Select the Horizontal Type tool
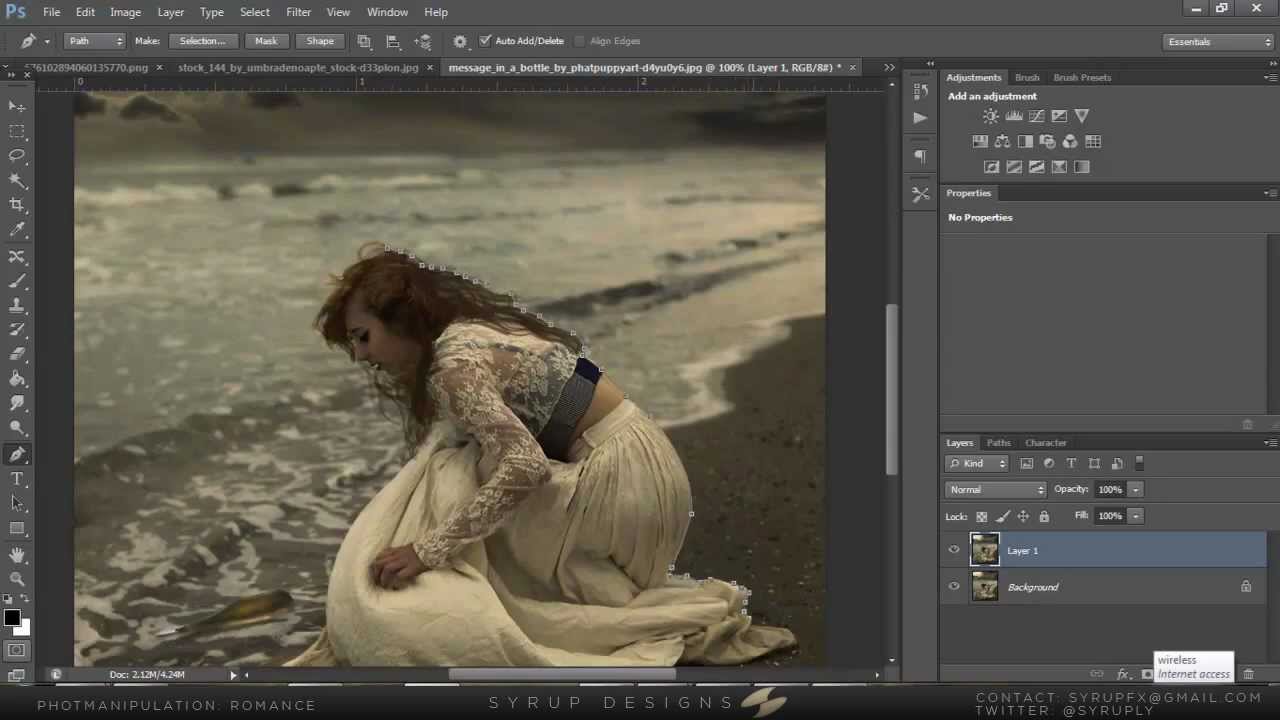The height and width of the screenshot is (720, 1280). tap(17, 479)
